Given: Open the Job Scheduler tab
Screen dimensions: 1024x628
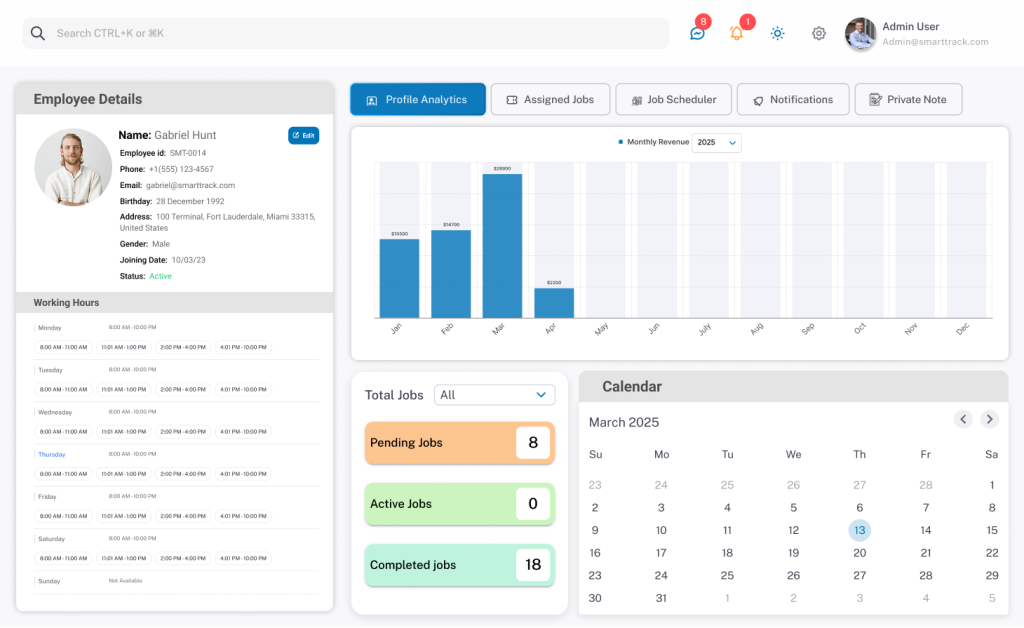Looking at the screenshot, I should click(673, 100).
